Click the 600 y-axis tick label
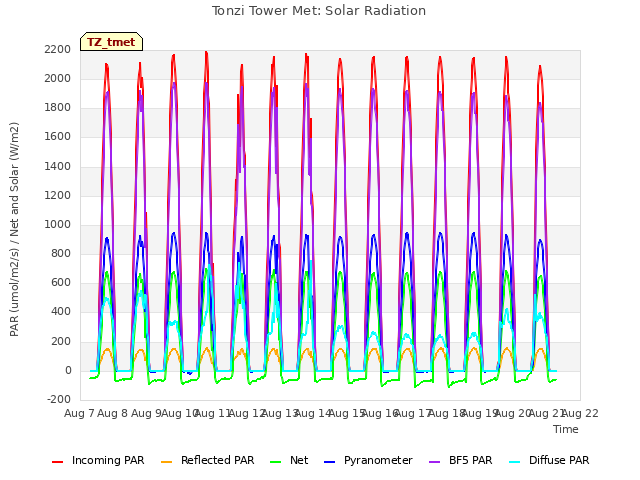 pyautogui.click(x=61, y=283)
